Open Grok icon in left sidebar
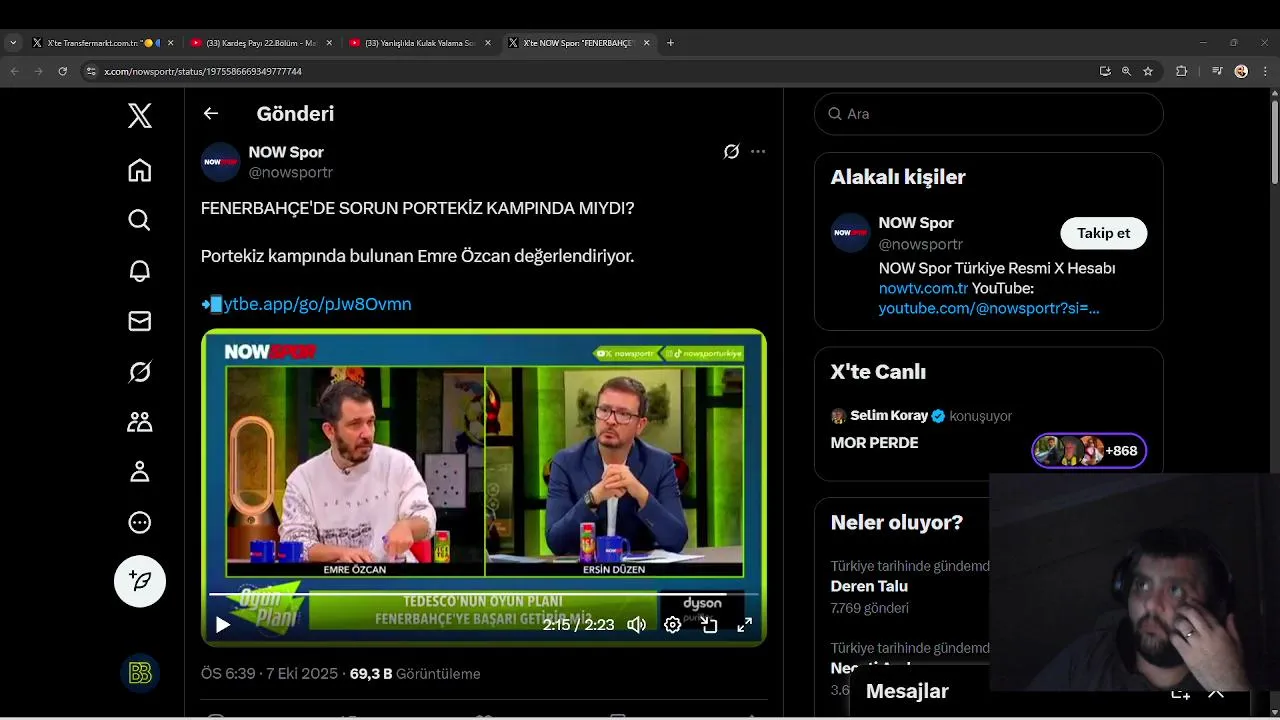 point(140,372)
